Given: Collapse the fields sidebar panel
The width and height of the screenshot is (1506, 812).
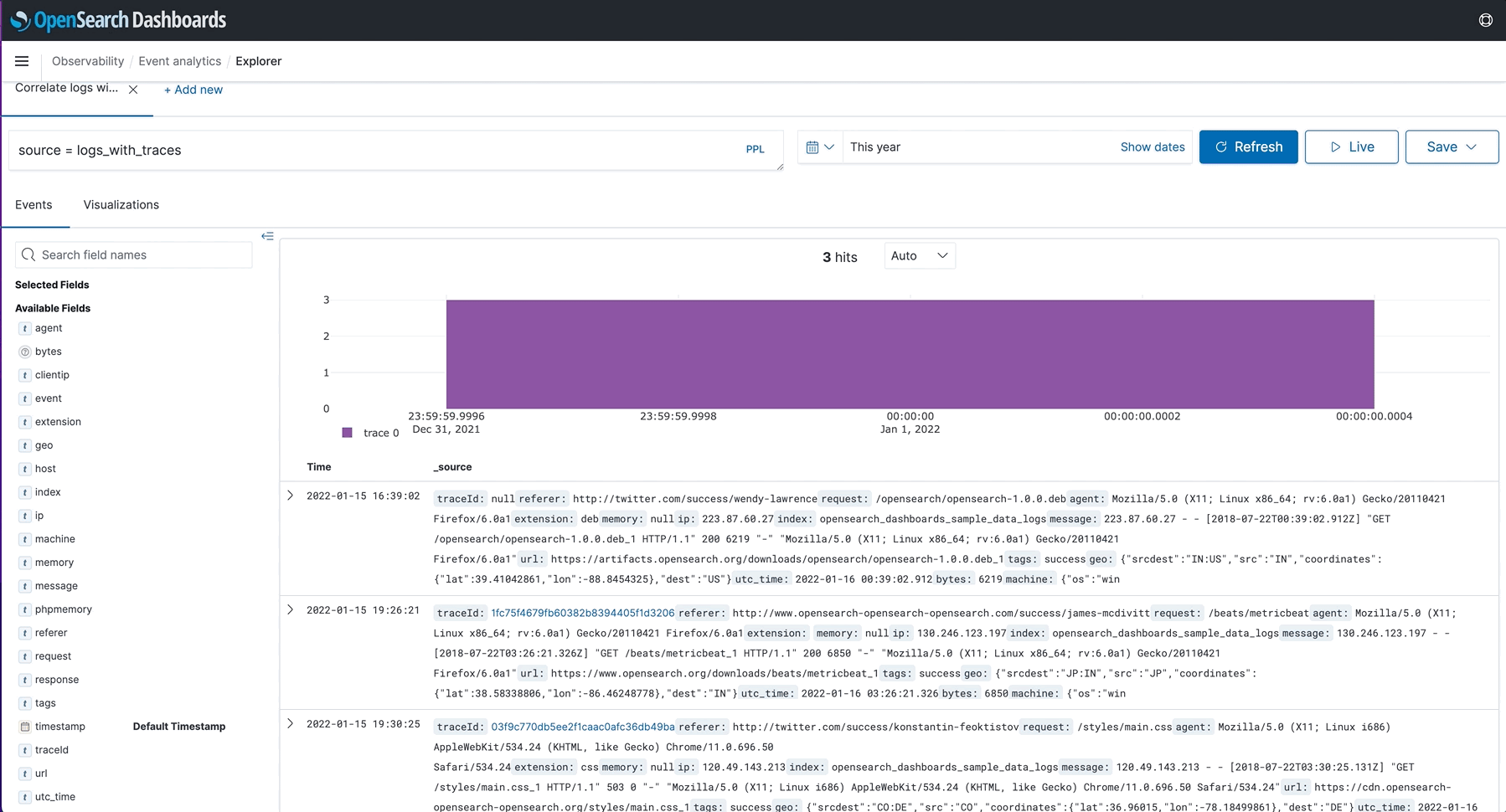Looking at the screenshot, I should click(267, 236).
